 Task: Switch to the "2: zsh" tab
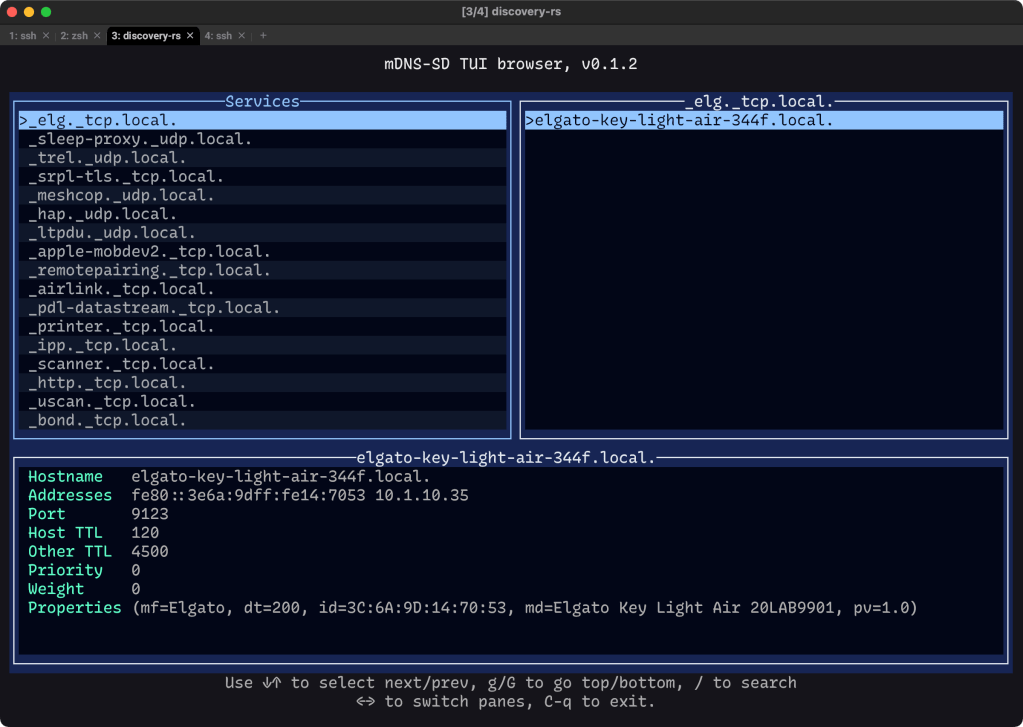coord(74,36)
